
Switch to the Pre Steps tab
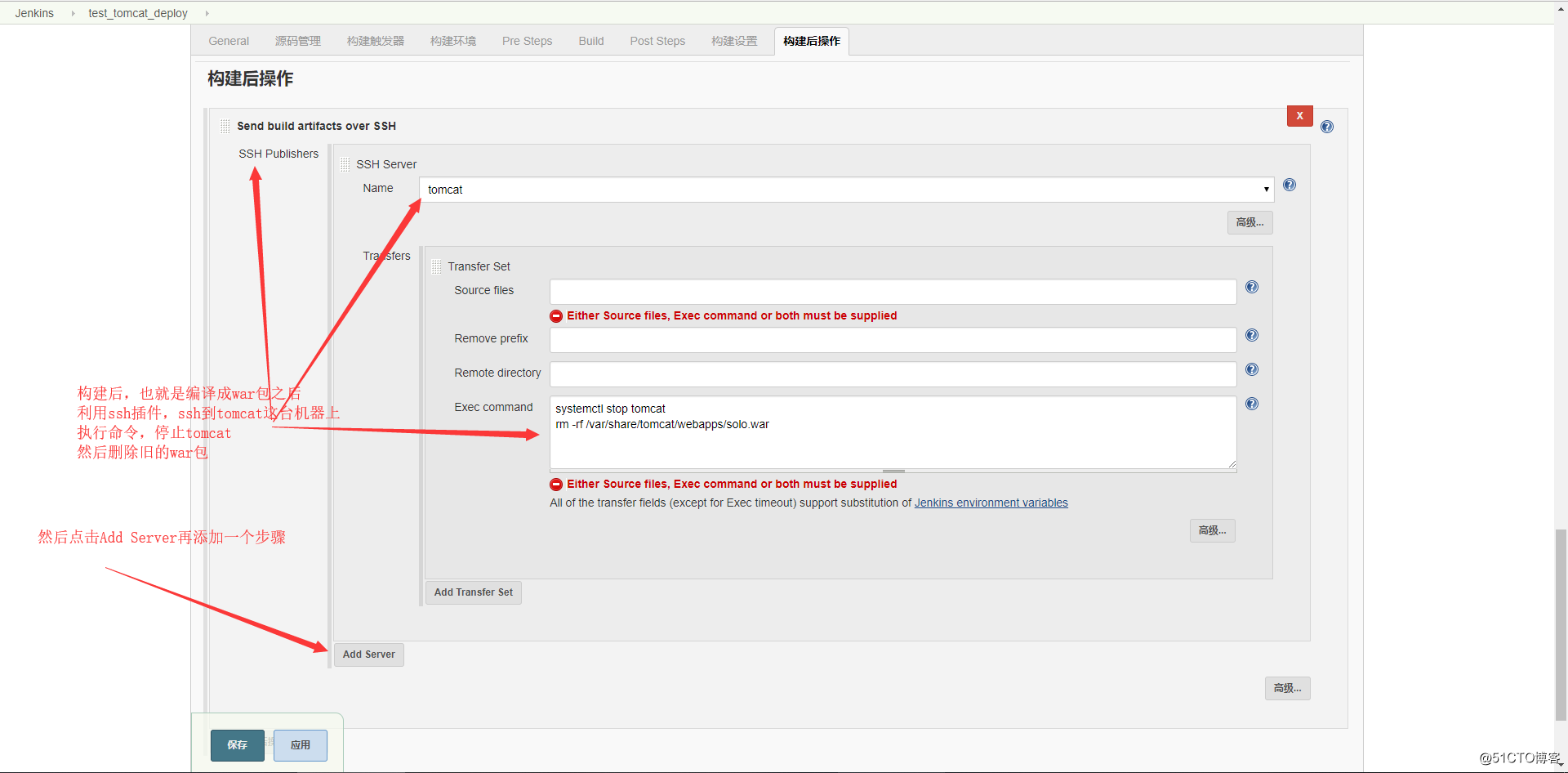(527, 41)
